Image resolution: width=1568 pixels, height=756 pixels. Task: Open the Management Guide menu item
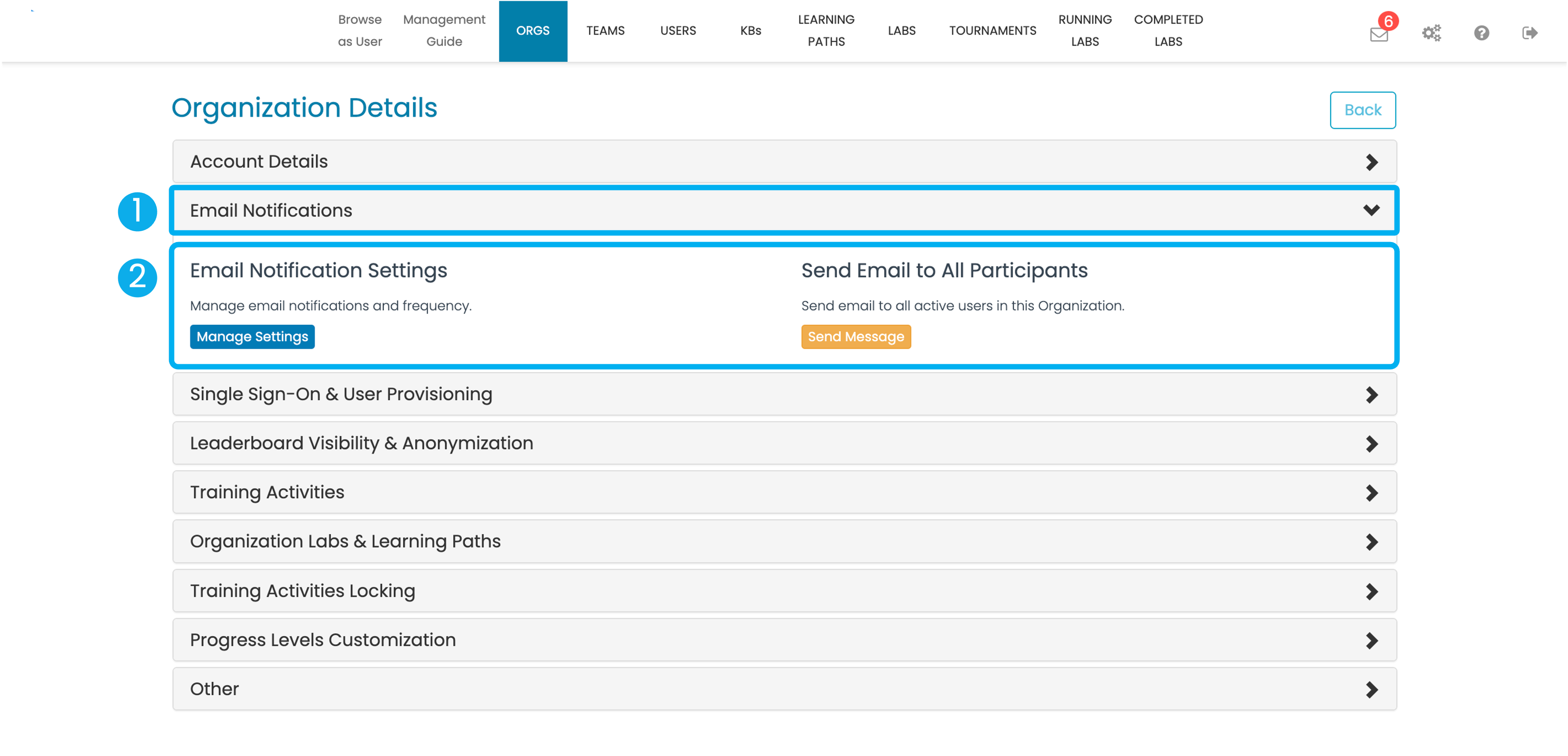click(444, 30)
